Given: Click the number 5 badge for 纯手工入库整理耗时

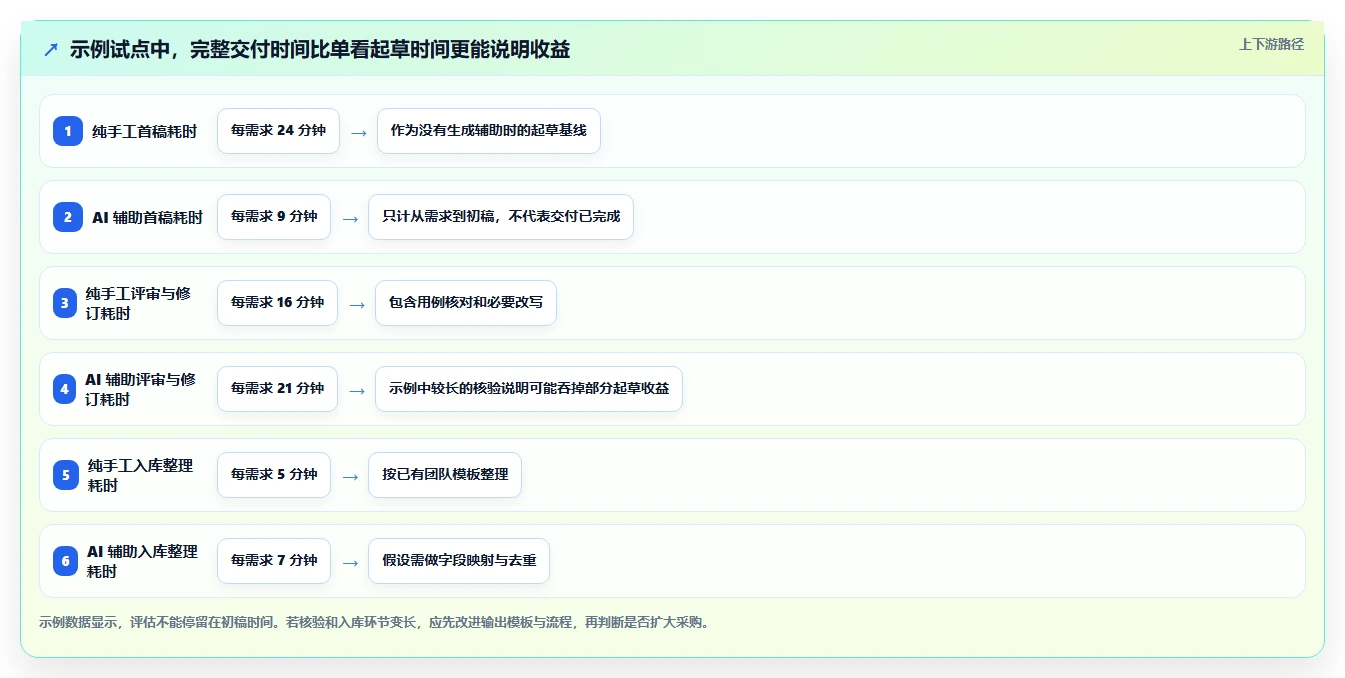Looking at the screenshot, I should click(x=66, y=475).
